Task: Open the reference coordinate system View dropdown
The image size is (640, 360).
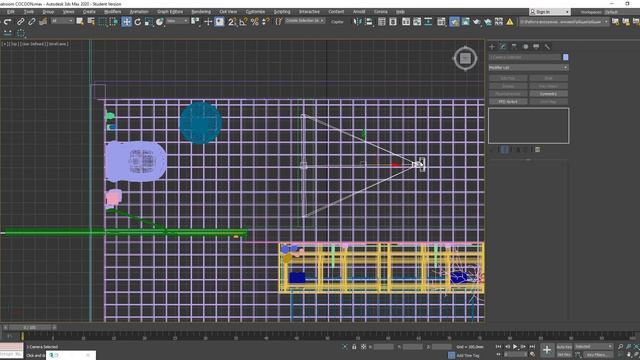Action: (x=177, y=21)
